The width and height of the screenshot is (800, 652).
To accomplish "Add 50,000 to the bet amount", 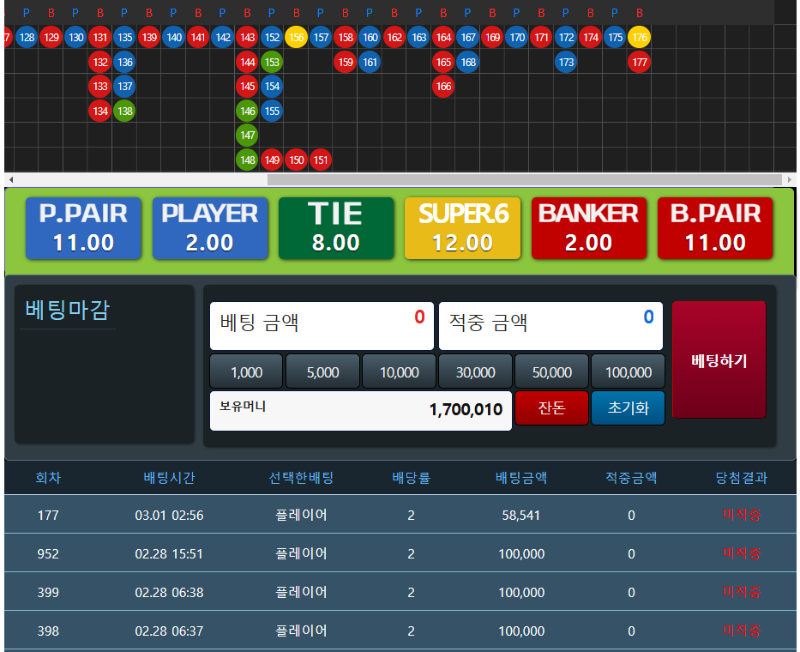I will 552,372.
